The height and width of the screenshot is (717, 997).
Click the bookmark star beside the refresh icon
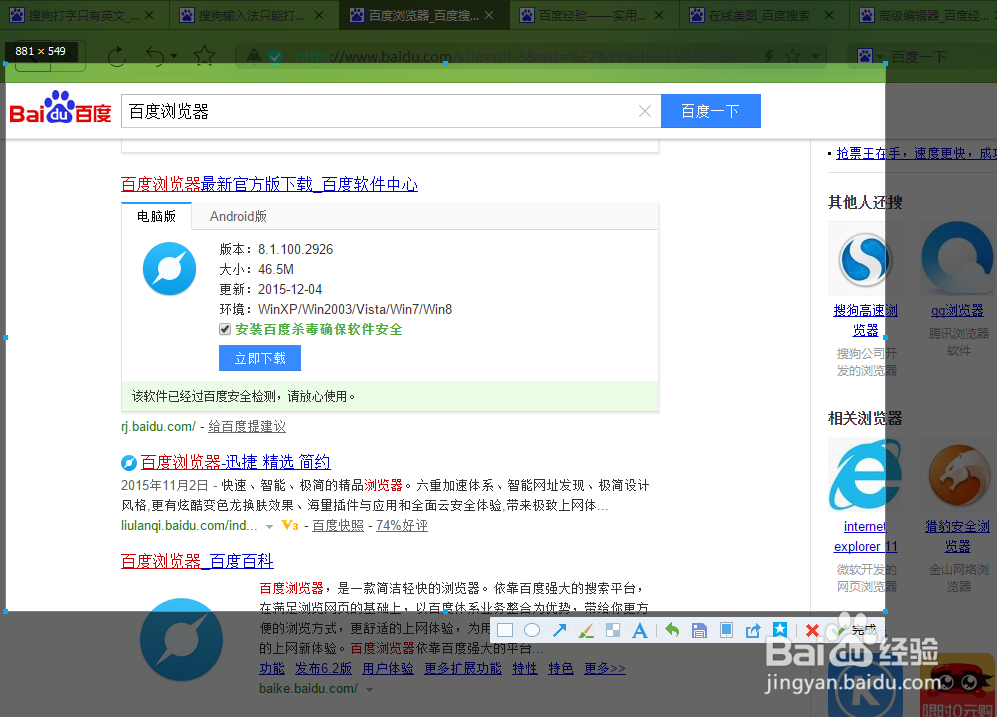tap(204, 56)
